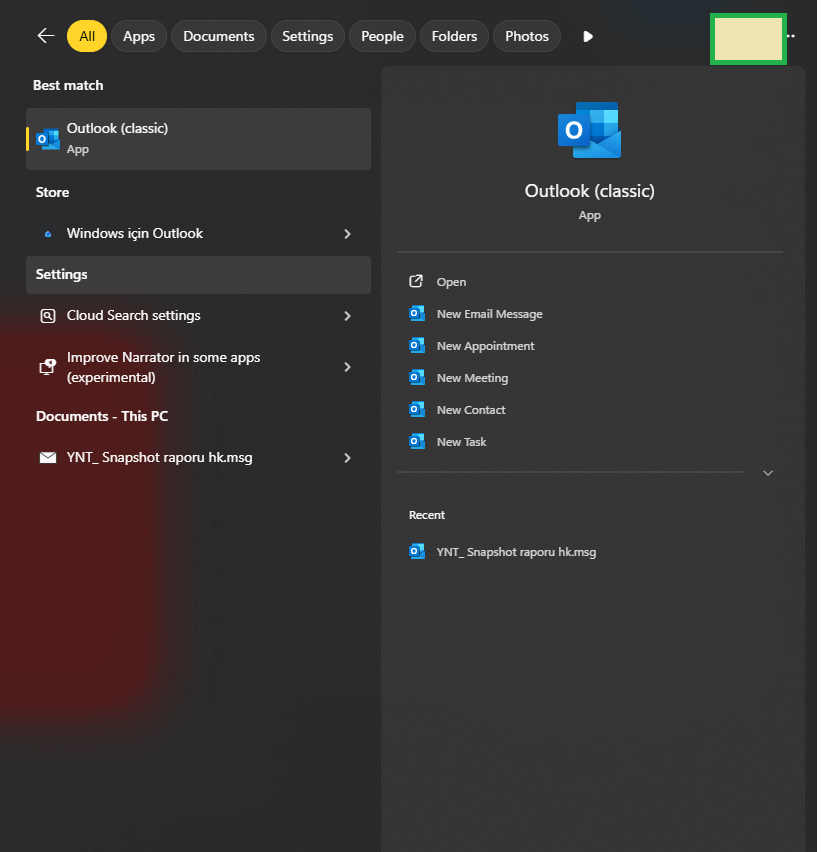The image size is (822, 852).
Task: Click the Outlook icon beside New Email Message
Action: tap(417, 314)
